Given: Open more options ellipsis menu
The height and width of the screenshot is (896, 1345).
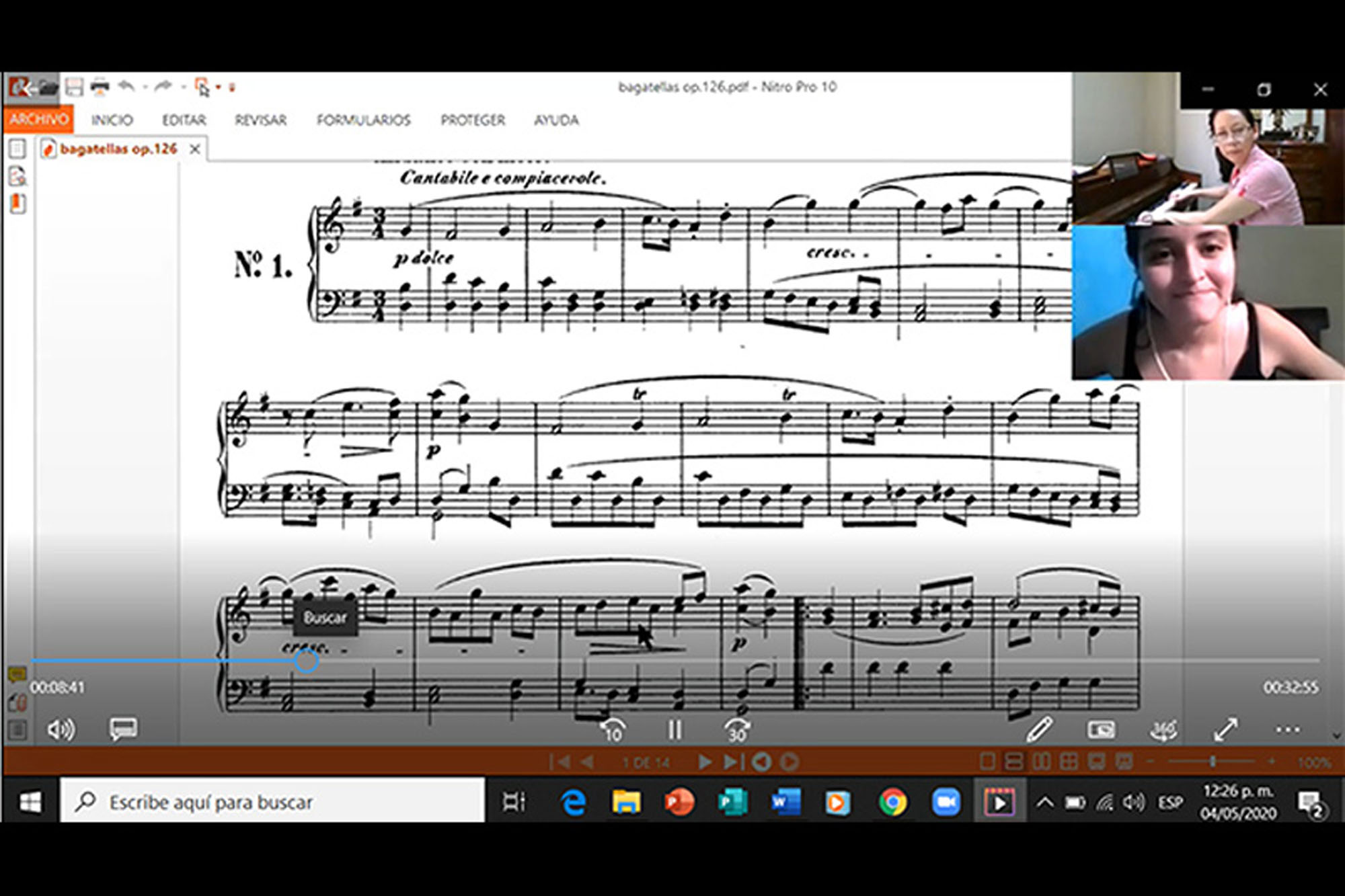Looking at the screenshot, I should (x=1287, y=729).
